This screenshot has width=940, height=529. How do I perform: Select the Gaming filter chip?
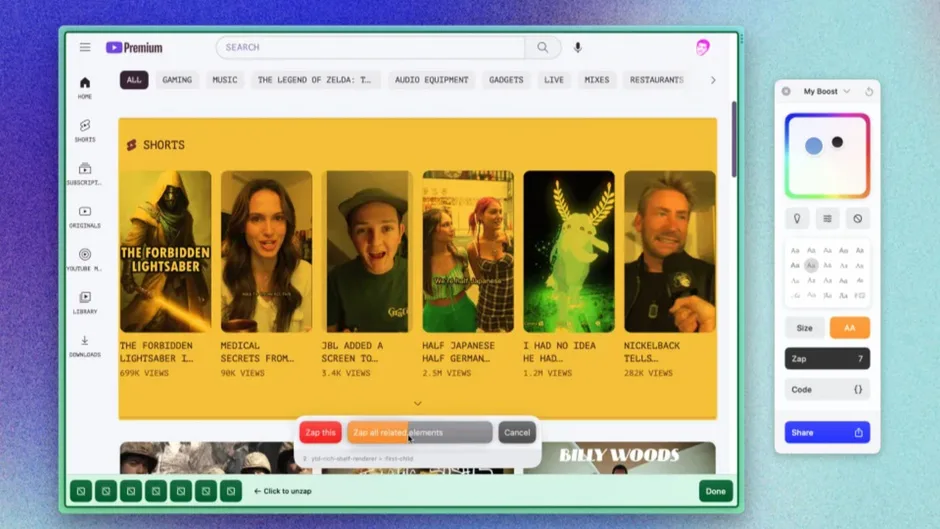pos(177,80)
